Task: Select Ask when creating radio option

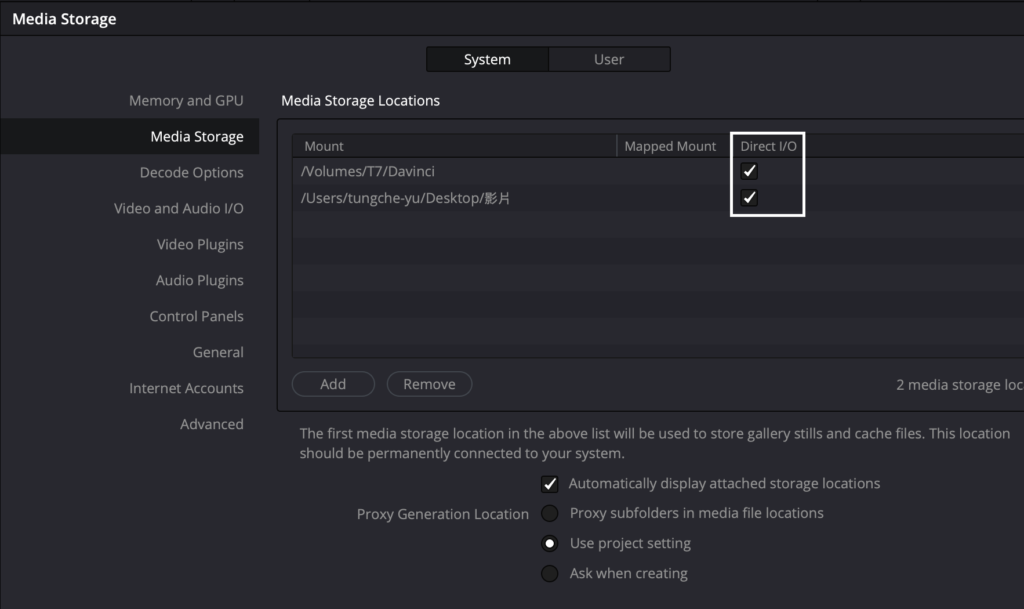Action: pyautogui.click(x=550, y=574)
